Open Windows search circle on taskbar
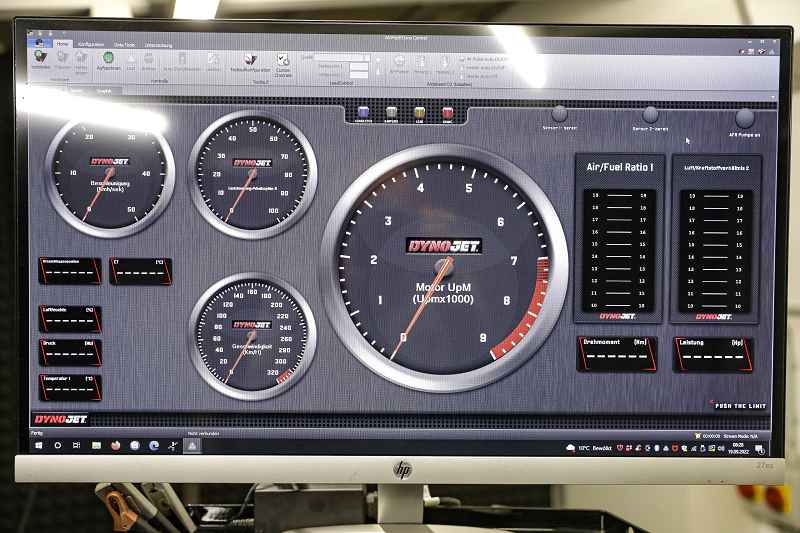This screenshot has width=800, height=533. (x=58, y=445)
